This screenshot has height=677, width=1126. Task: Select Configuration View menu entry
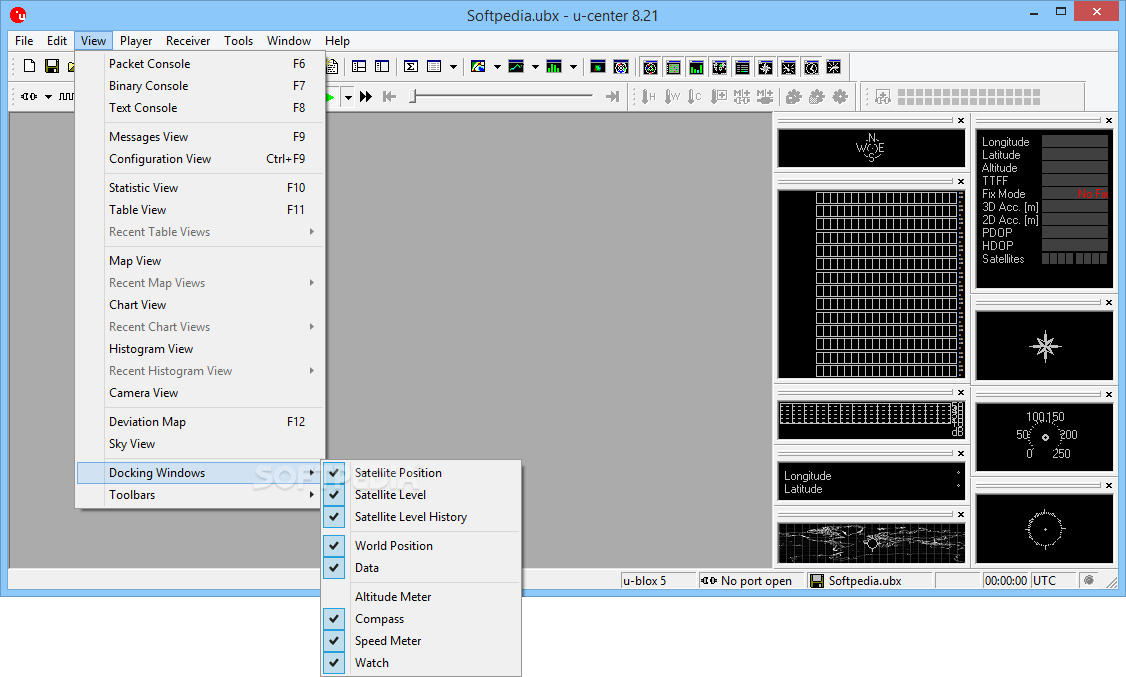pyautogui.click(x=199, y=159)
